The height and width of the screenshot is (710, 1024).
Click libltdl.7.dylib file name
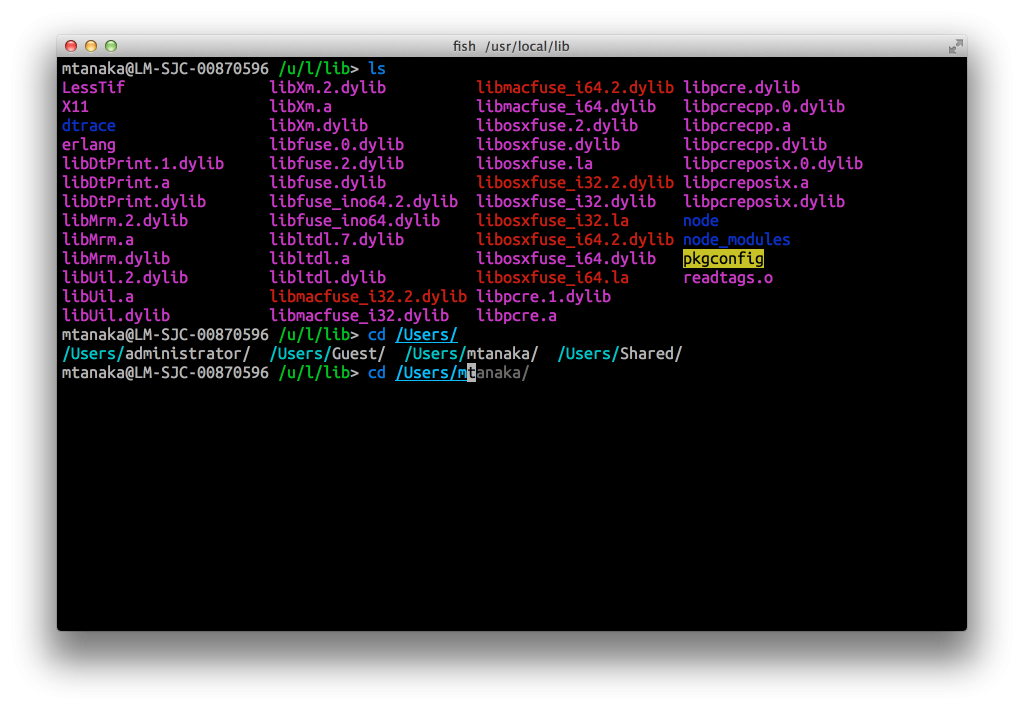tap(337, 240)
